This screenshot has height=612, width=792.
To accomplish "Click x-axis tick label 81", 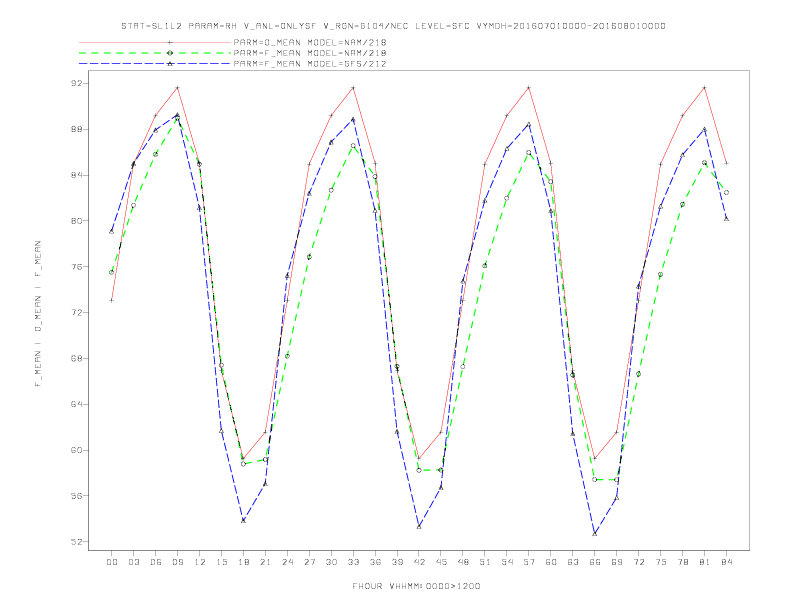I will pos(705,562).
